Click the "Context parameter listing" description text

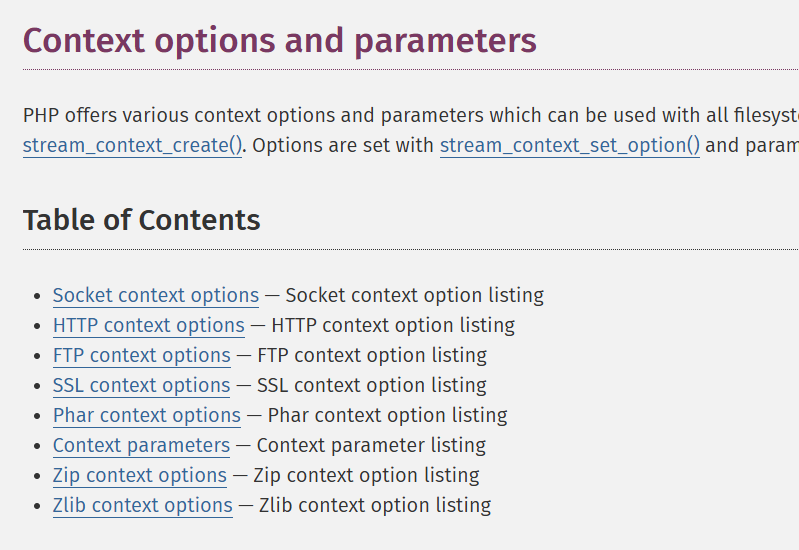(x=371, y=445)
